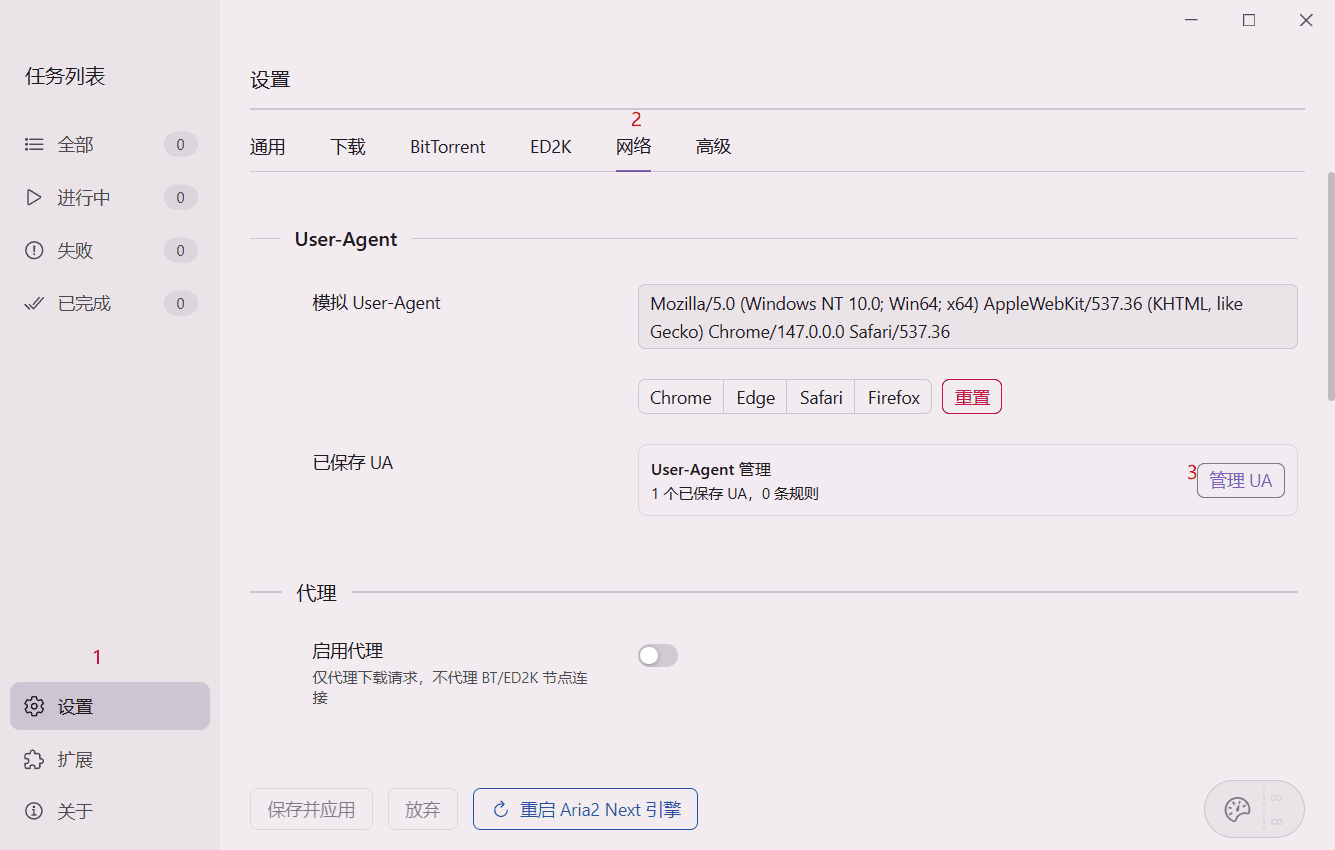The height and width of the screenshot is (850, 1335).
Task: Click the 任务列表 sidebar heading
Action: (x=65, y=76)
